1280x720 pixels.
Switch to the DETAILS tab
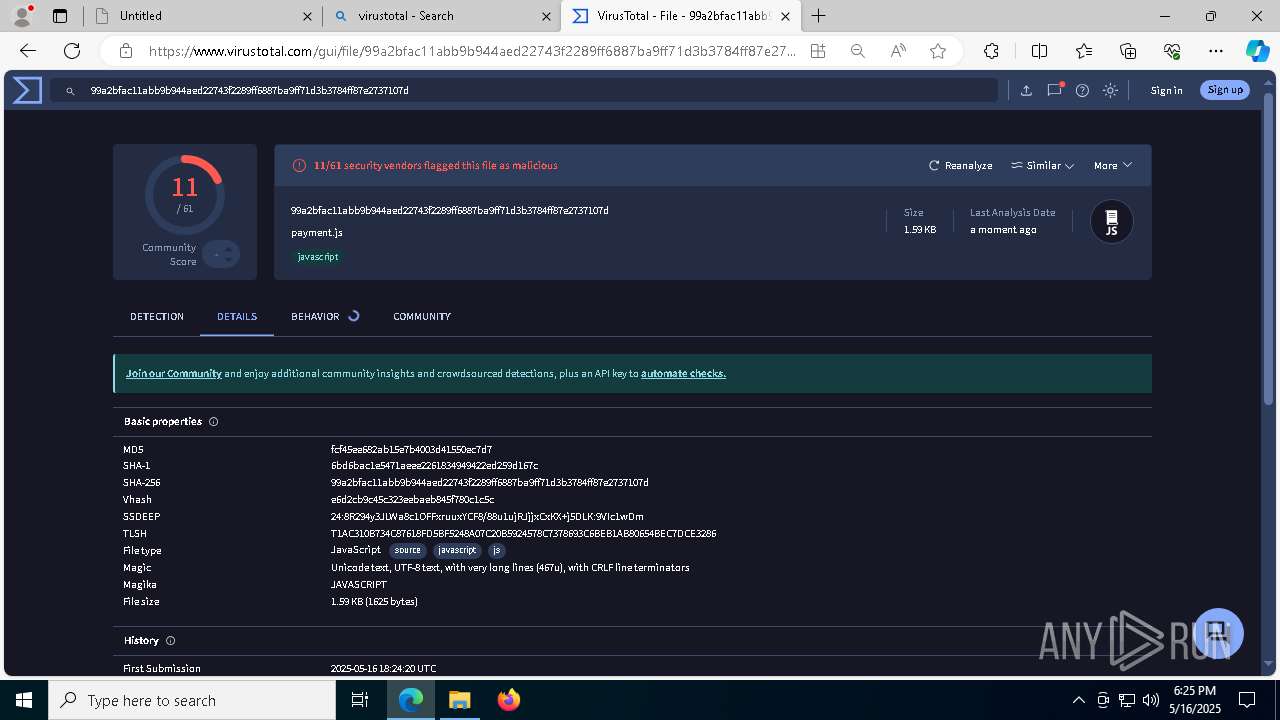237,316
